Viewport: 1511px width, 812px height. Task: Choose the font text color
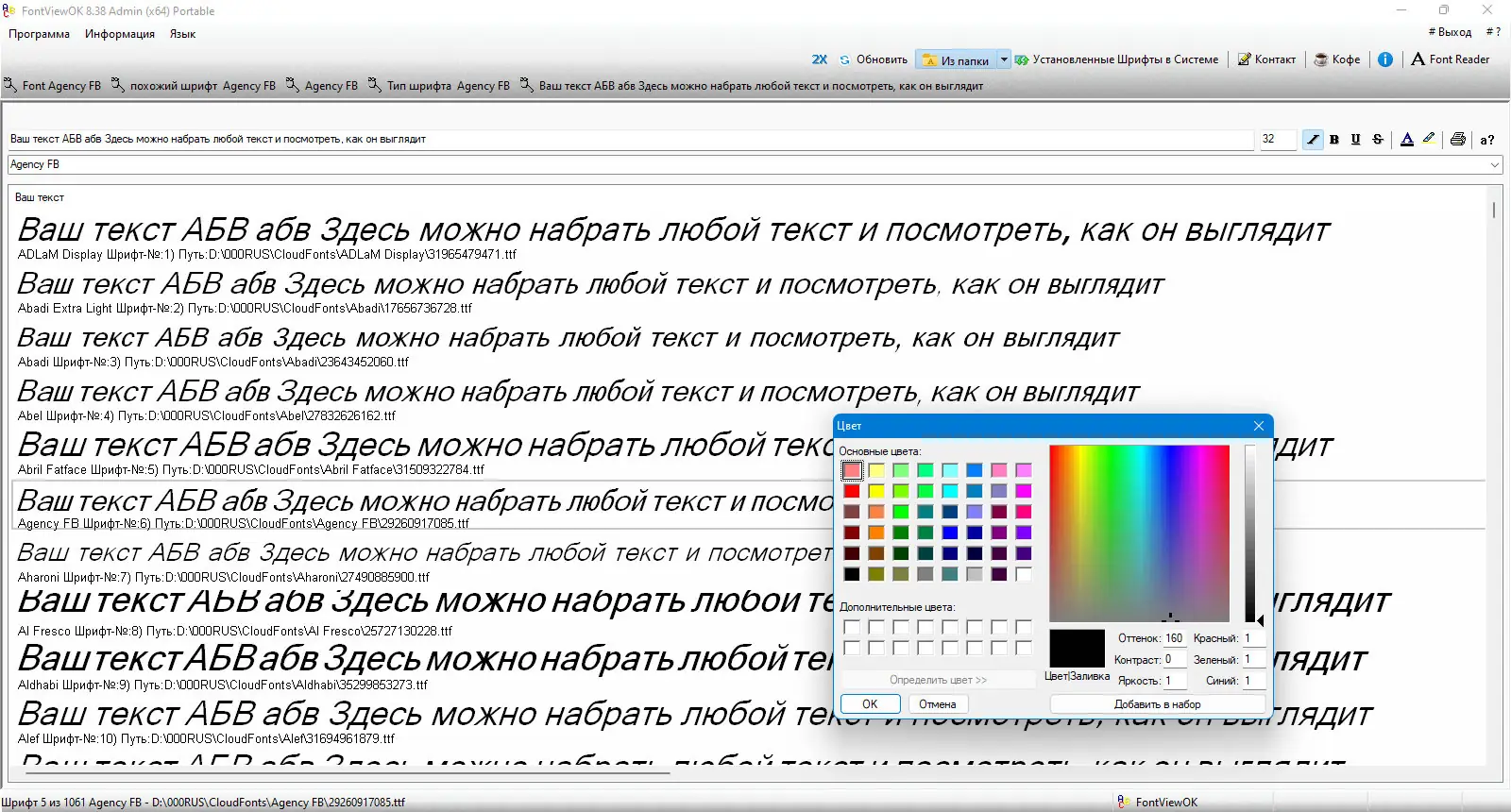pos(1407,140)
